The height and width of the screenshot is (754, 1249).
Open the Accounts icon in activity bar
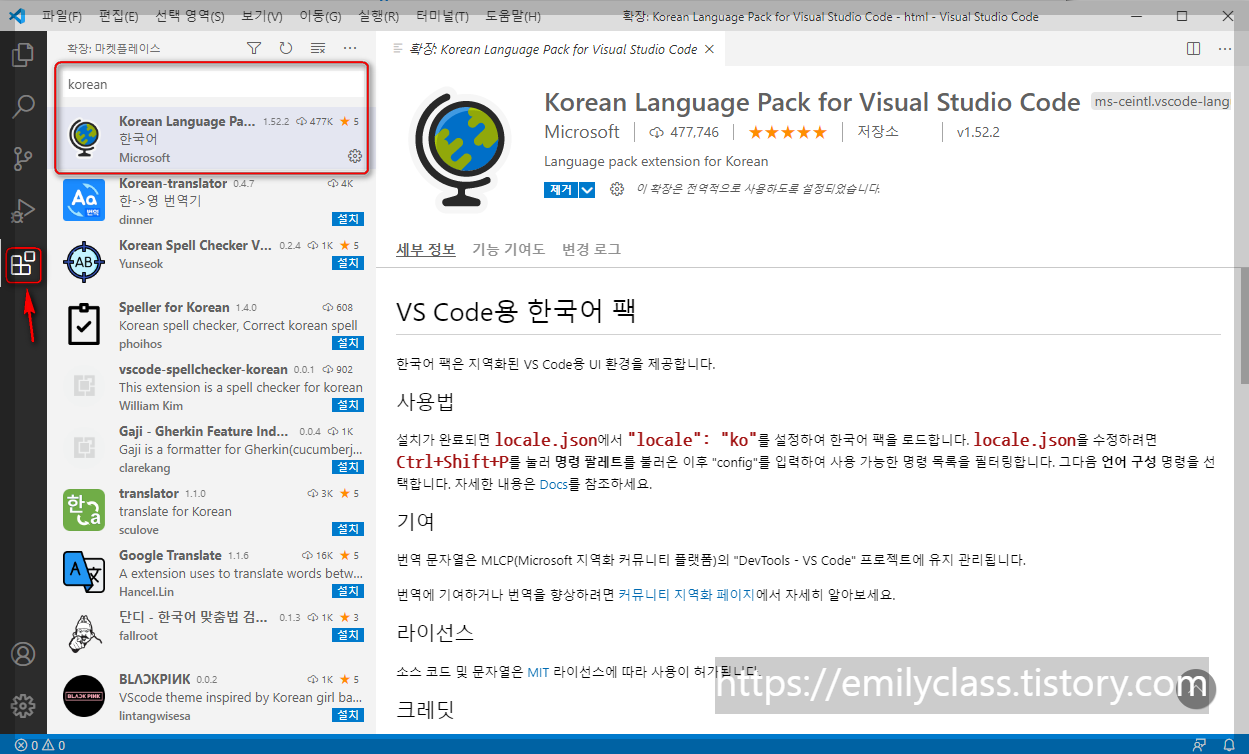pos(23,654)
